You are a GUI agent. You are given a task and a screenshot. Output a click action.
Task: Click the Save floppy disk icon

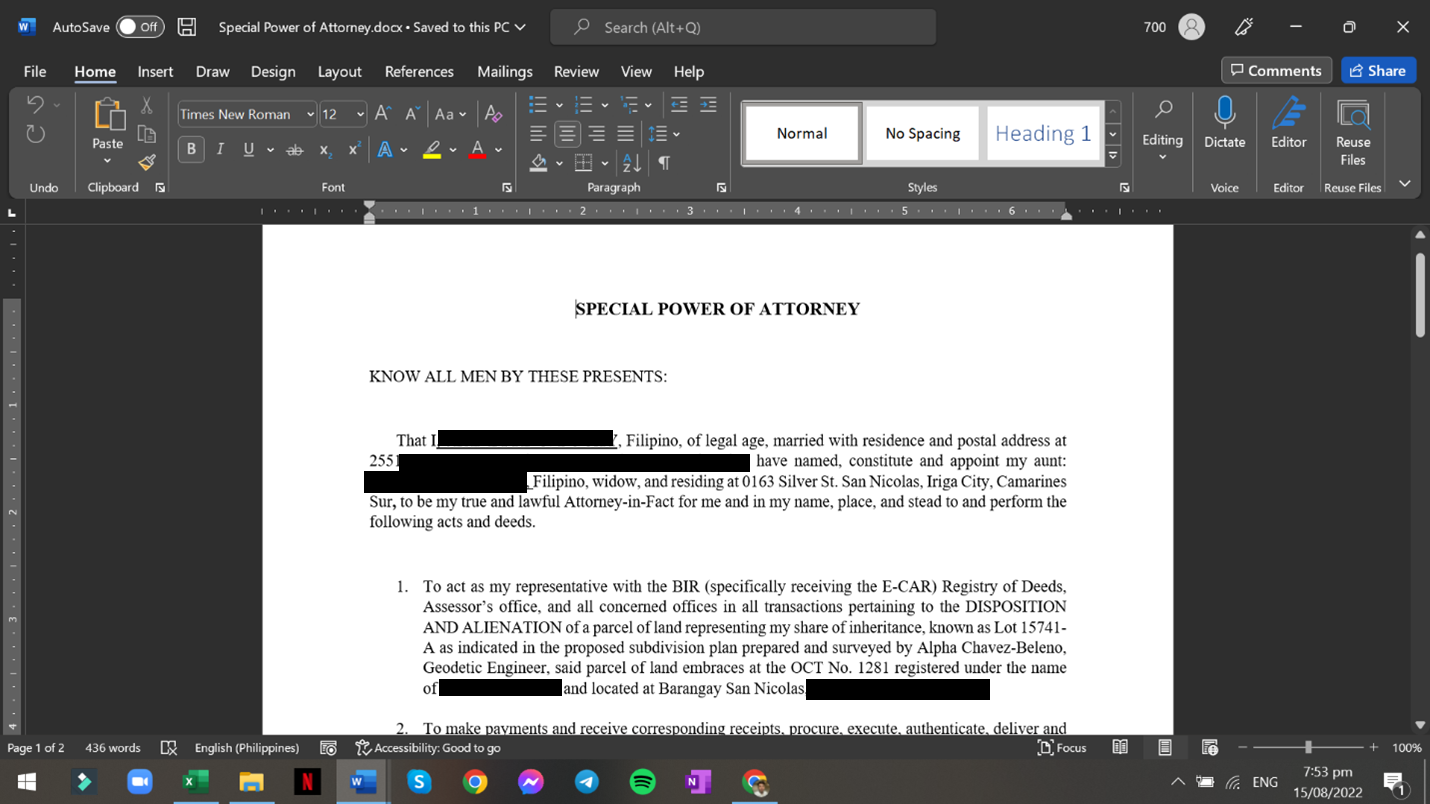point(187,27)
